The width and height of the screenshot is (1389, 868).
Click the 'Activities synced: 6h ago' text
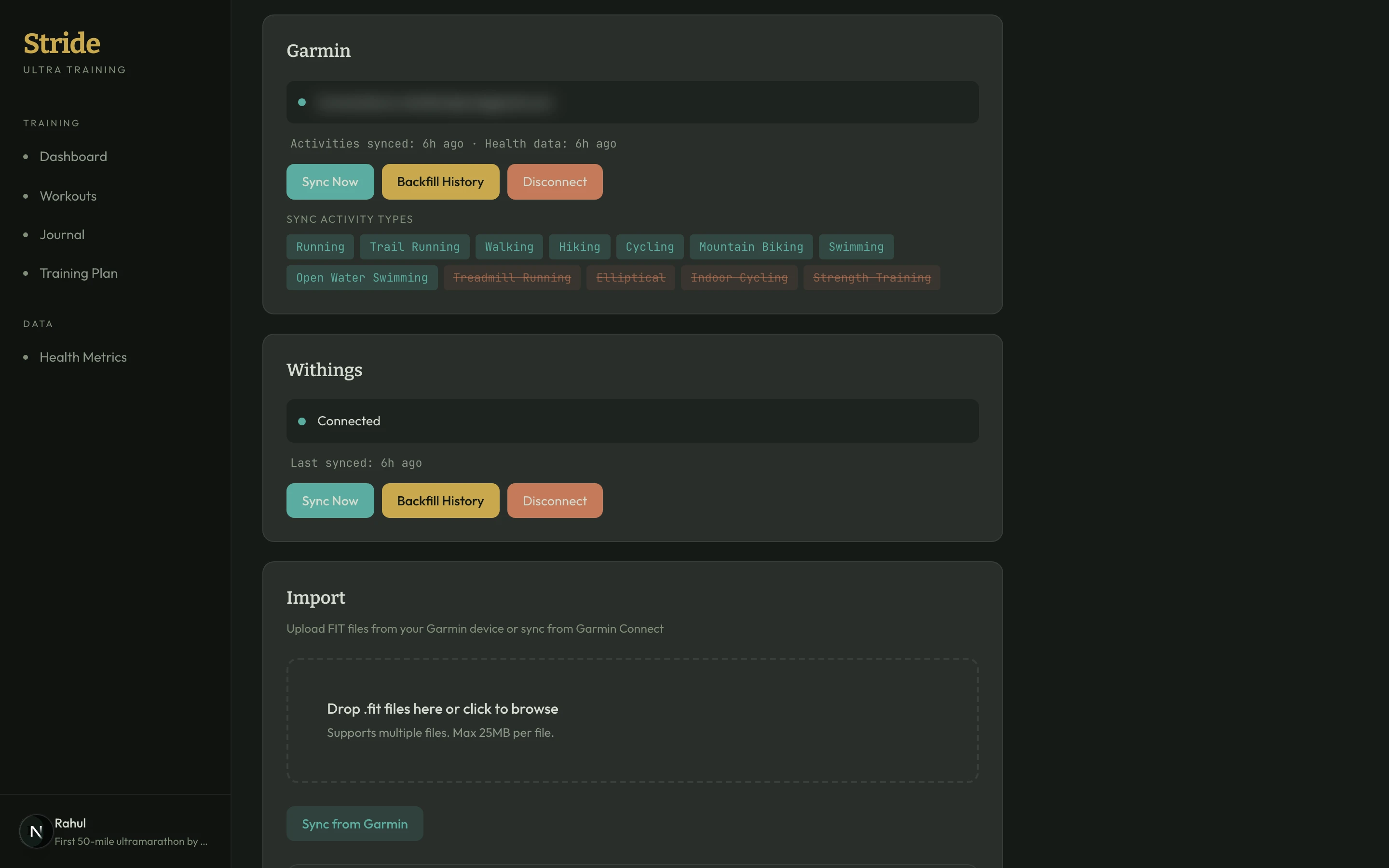pos(377,144)
